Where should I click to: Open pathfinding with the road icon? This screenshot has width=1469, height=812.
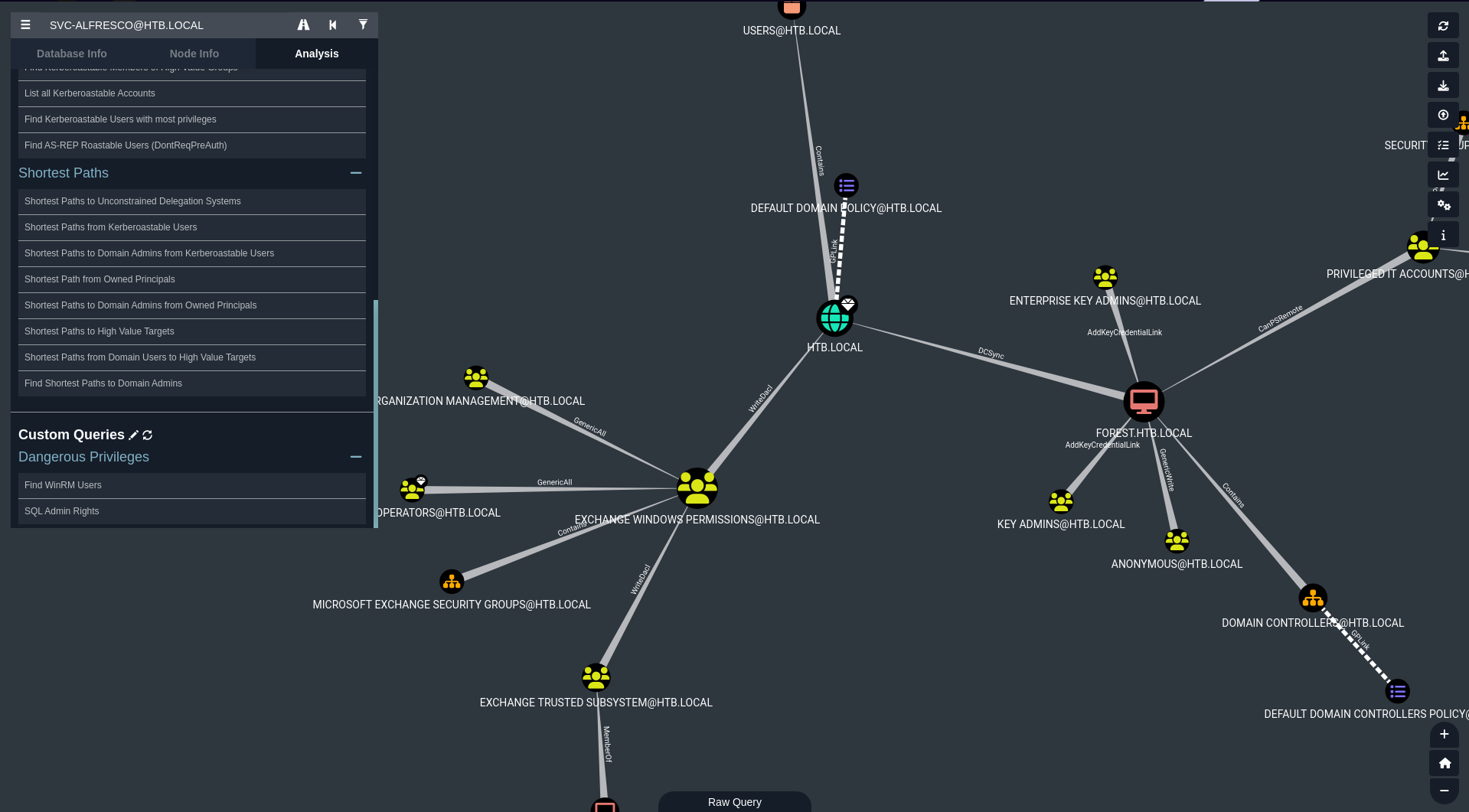(x=303, y=25)
